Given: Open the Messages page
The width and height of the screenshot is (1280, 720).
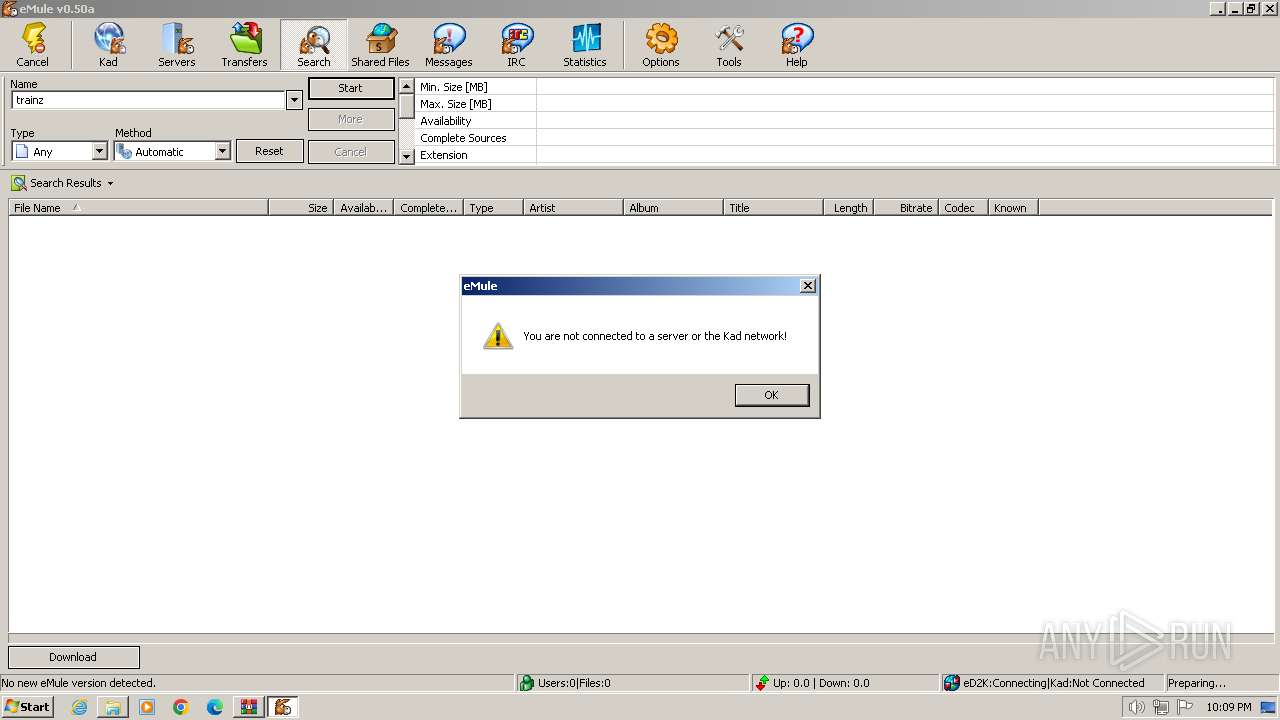Looking at the screenshot, I should pos(448,45).
